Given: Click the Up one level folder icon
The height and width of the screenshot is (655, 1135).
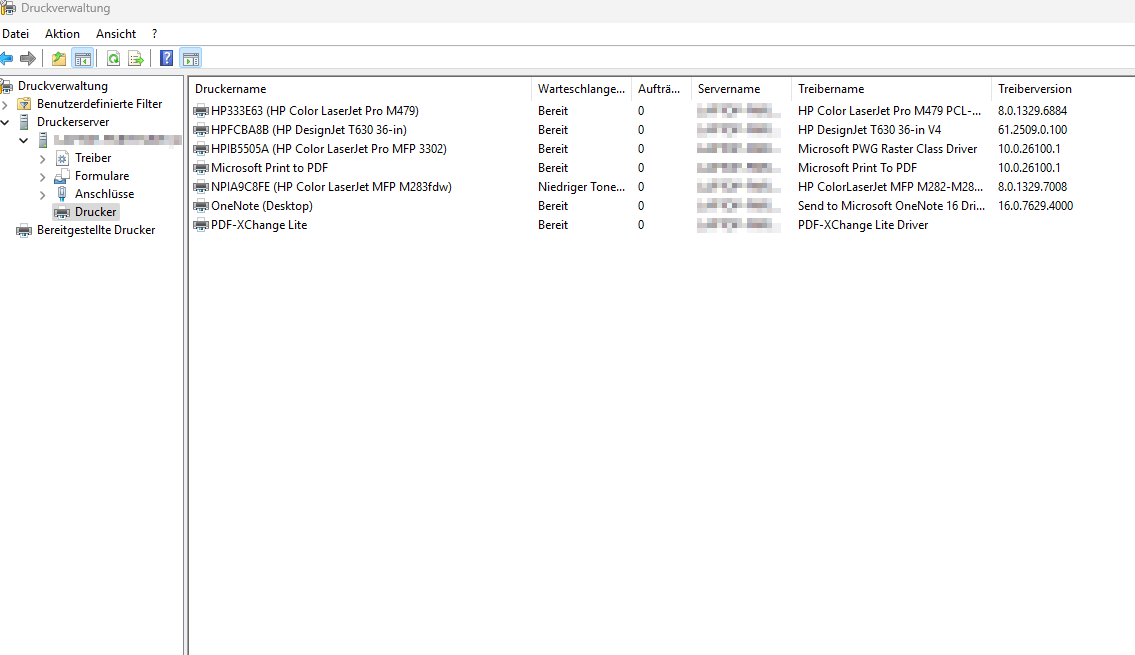Looking at the screenshot, I should 59,58.
